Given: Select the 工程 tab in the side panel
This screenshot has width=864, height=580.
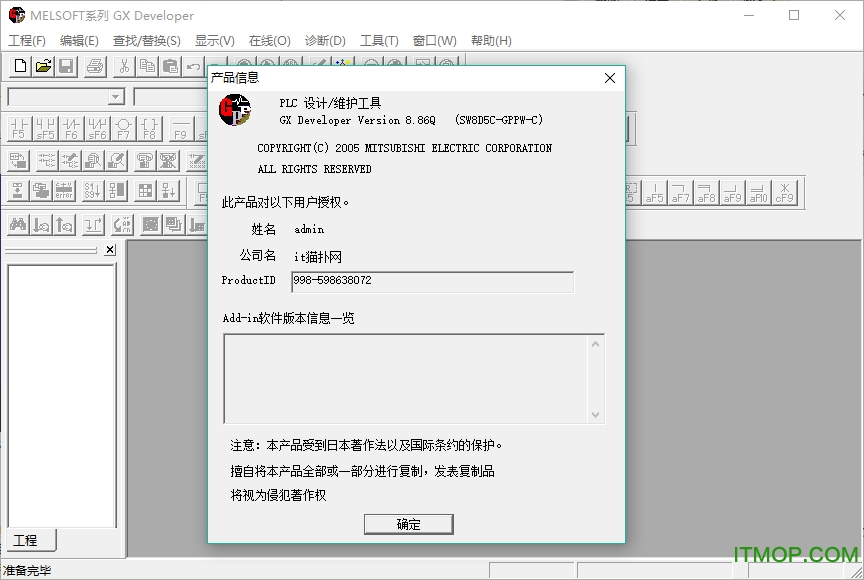Looking at the screenshot, I should tap(31, 540).
